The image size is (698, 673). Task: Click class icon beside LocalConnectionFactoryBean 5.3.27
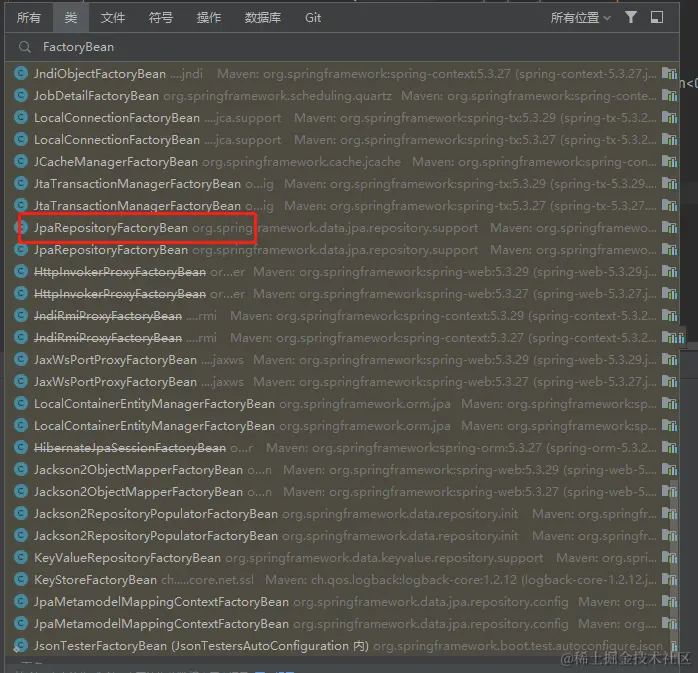[20, 139]
